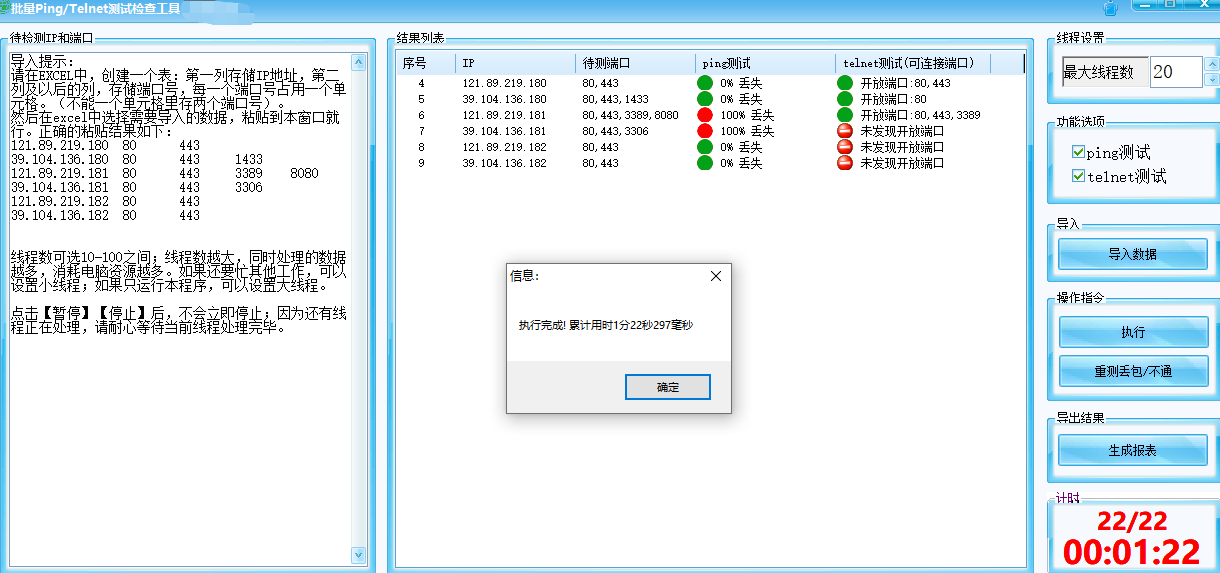Viewport: 1220px width, 573px height.
Task: Click the 执行 button
Action: (1133, 332)
